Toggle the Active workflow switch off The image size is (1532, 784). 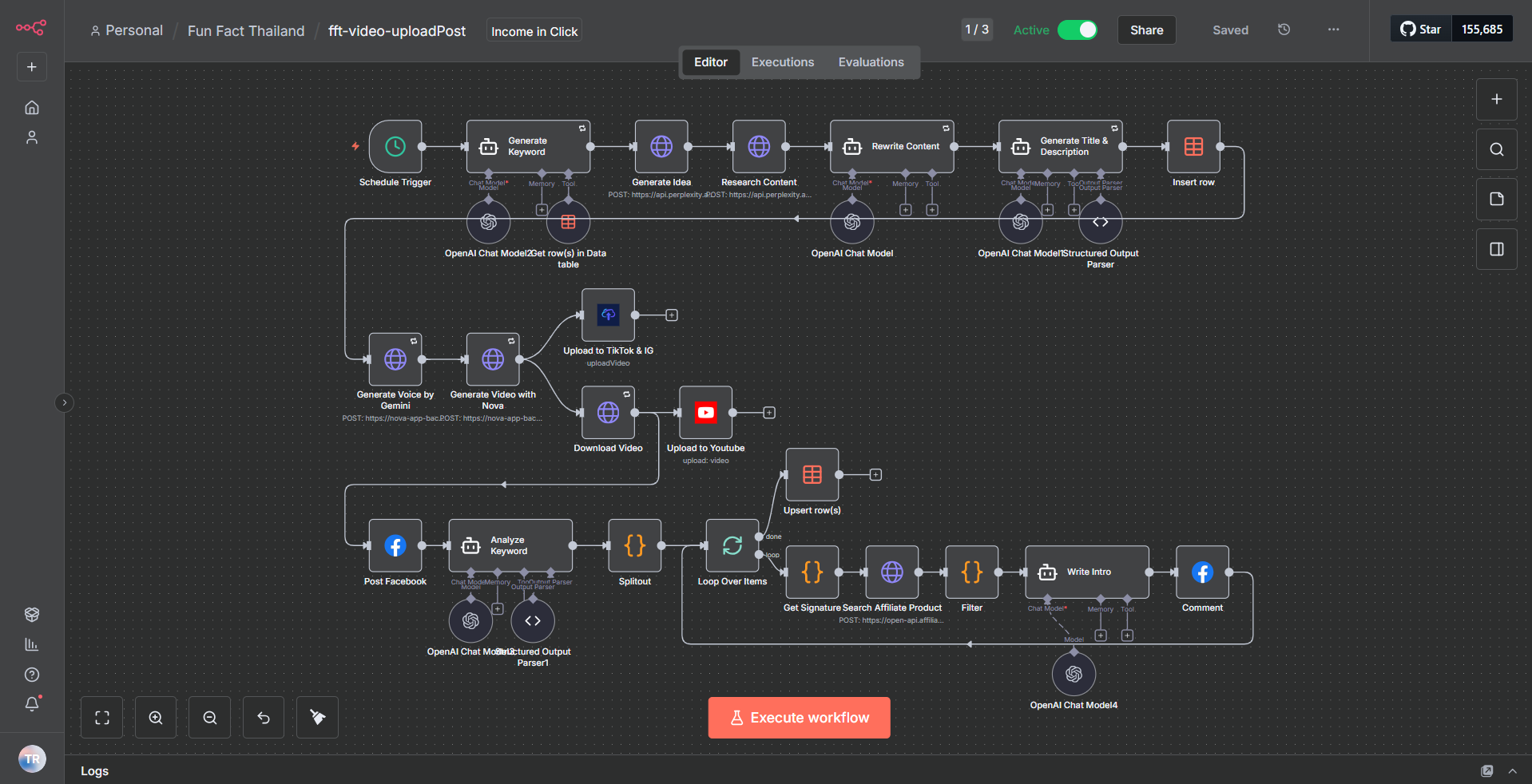coord(1077,30)
